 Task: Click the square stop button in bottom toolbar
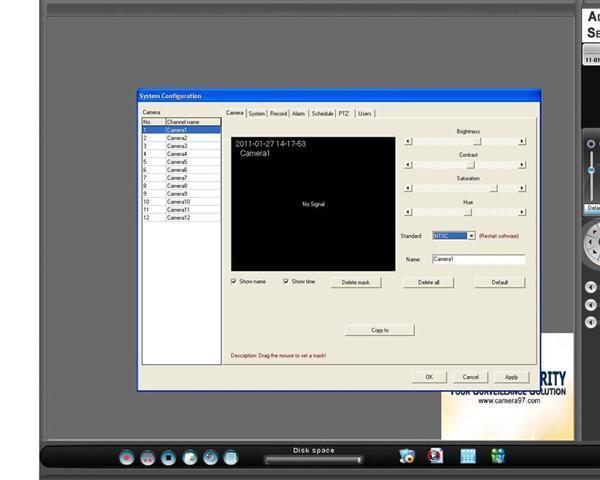pyautogui.click(x=169, y=457)
